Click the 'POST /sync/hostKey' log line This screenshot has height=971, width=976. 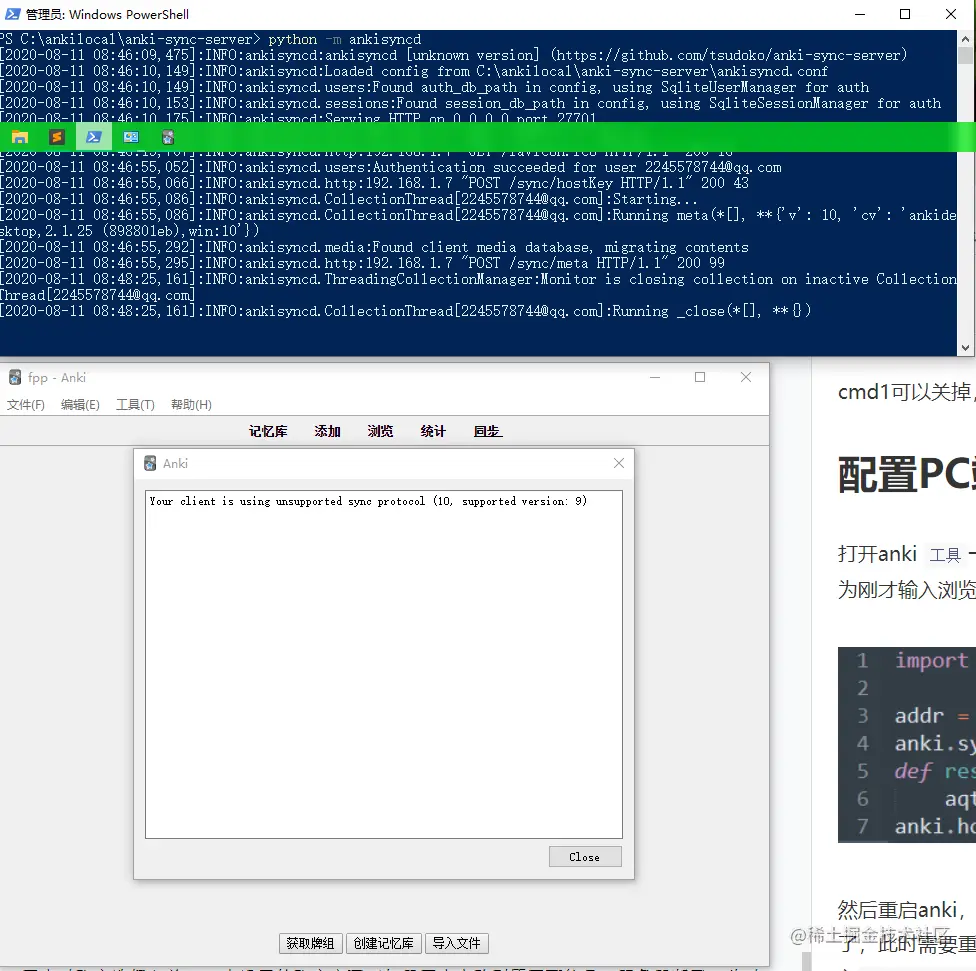(x=375, y=183)
